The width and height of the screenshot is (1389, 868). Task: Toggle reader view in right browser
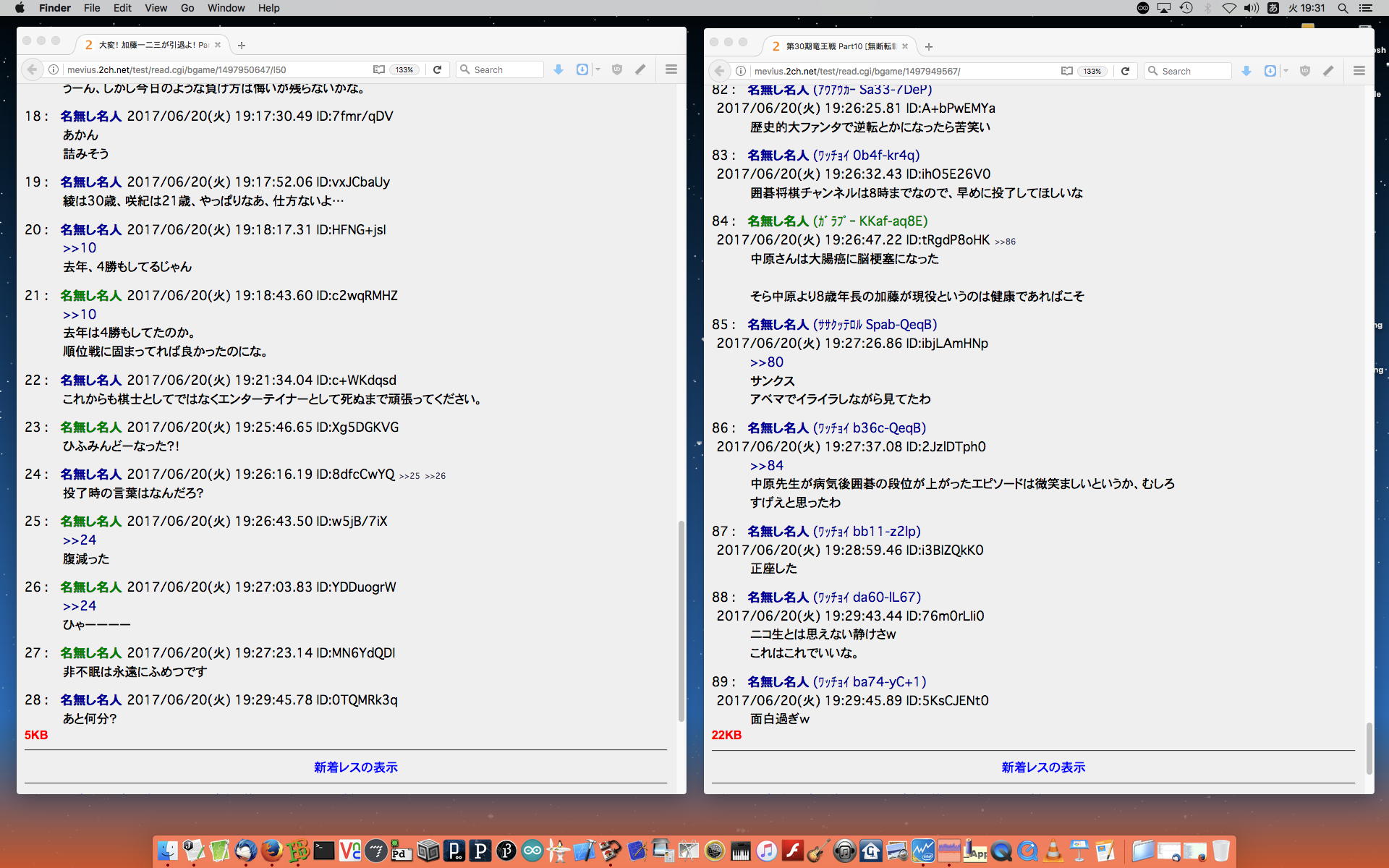1066,71
